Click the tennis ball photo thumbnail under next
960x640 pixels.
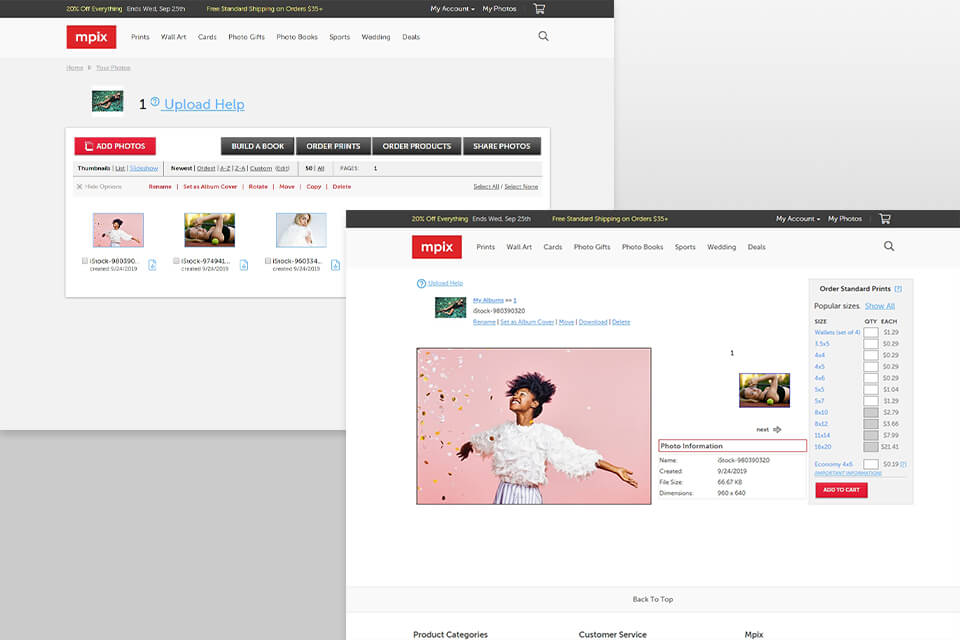(764, 390)
